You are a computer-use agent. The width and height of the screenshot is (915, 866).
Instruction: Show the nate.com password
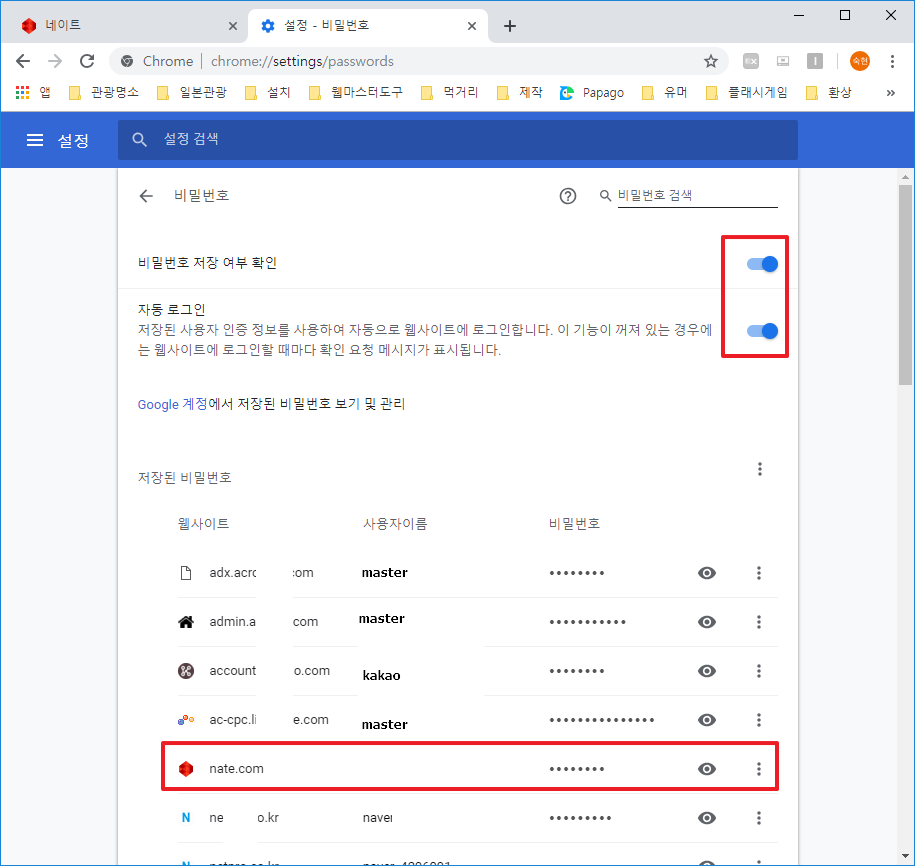point(707,769)
